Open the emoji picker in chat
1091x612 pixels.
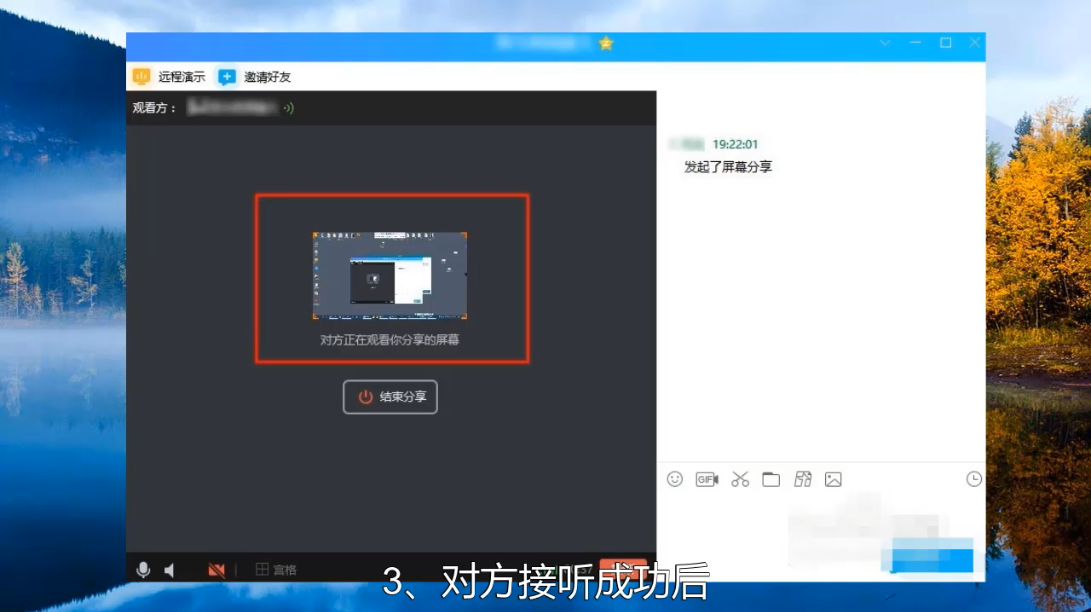674,479
